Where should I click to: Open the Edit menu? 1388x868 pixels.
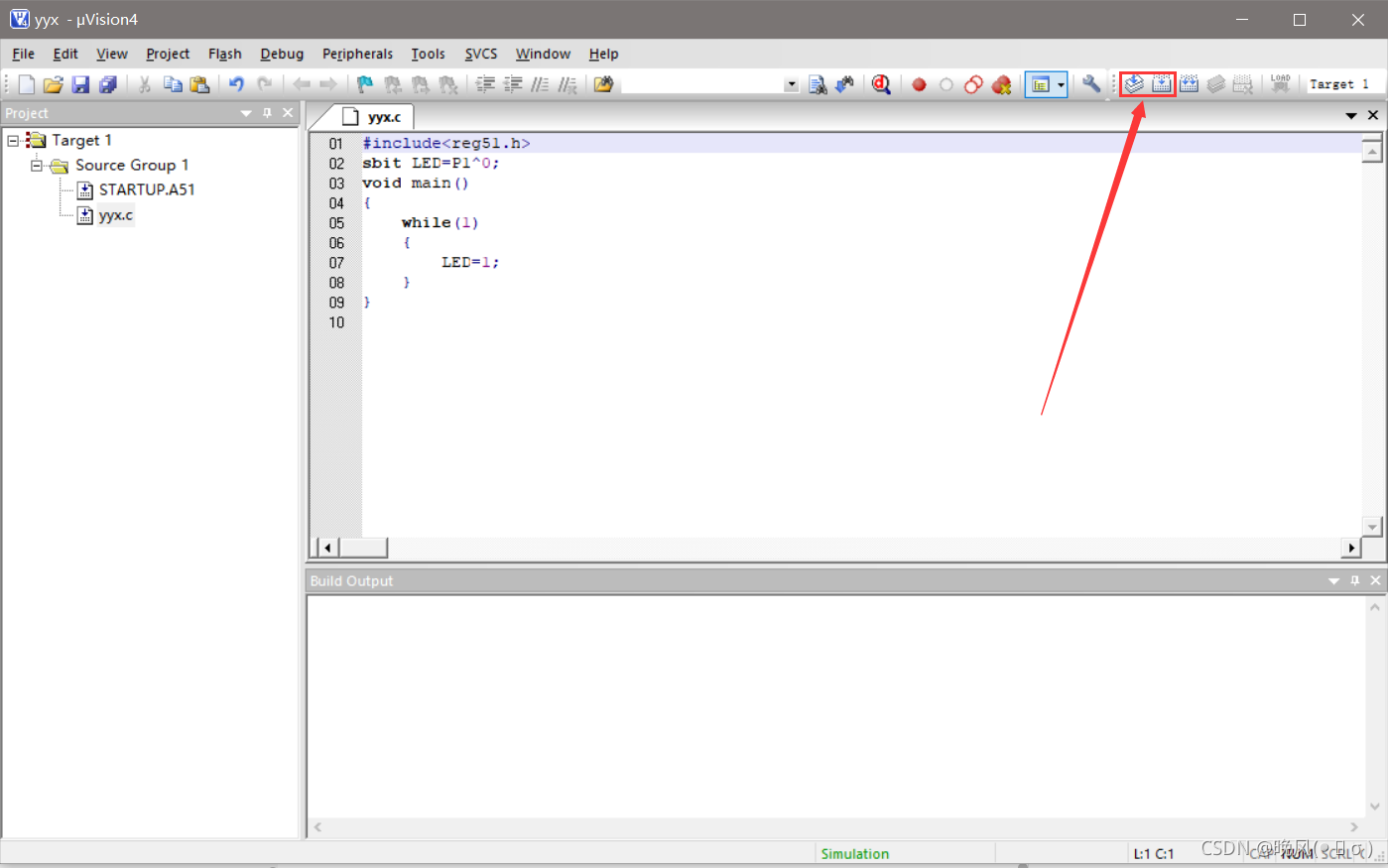pos(65,54)
